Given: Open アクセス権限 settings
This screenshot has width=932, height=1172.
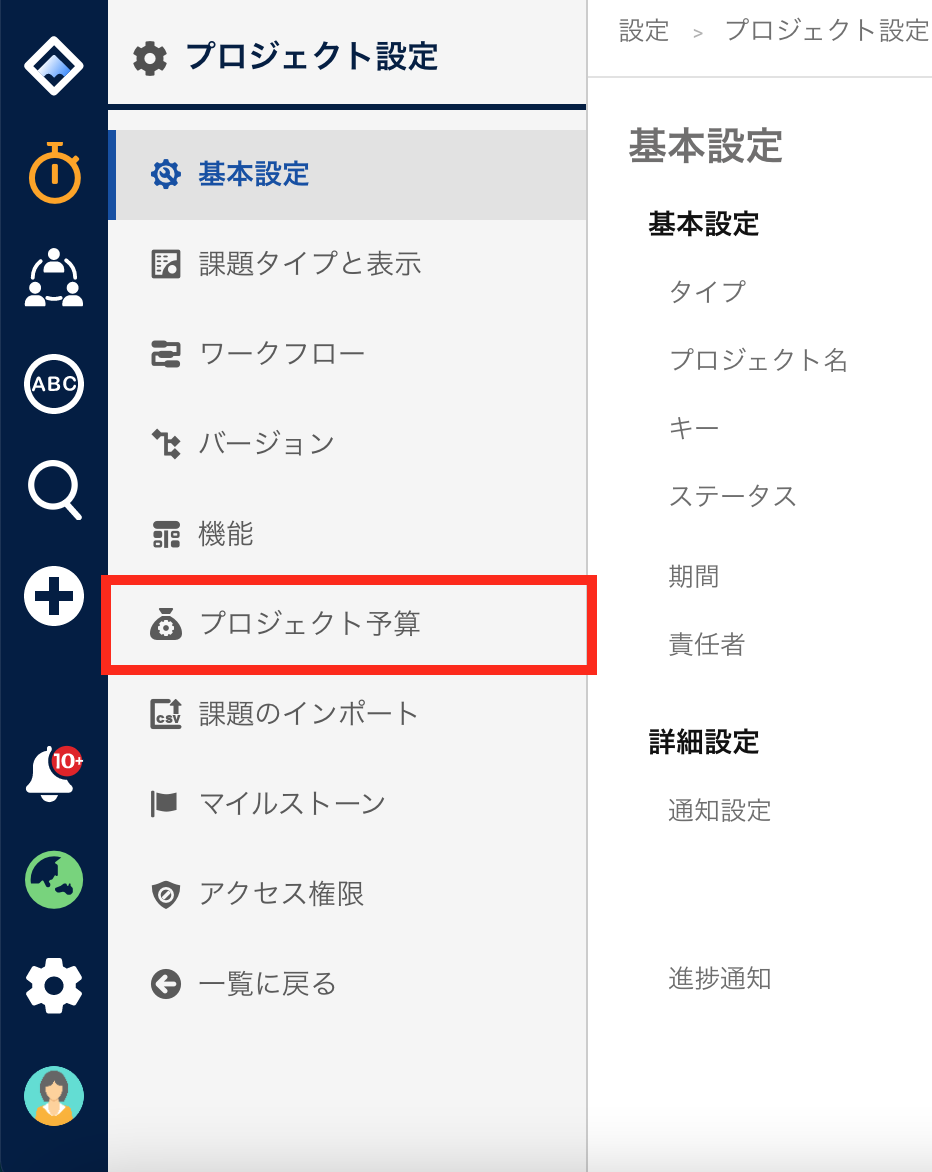Looking at the screenshot, I should coord(348,894).
